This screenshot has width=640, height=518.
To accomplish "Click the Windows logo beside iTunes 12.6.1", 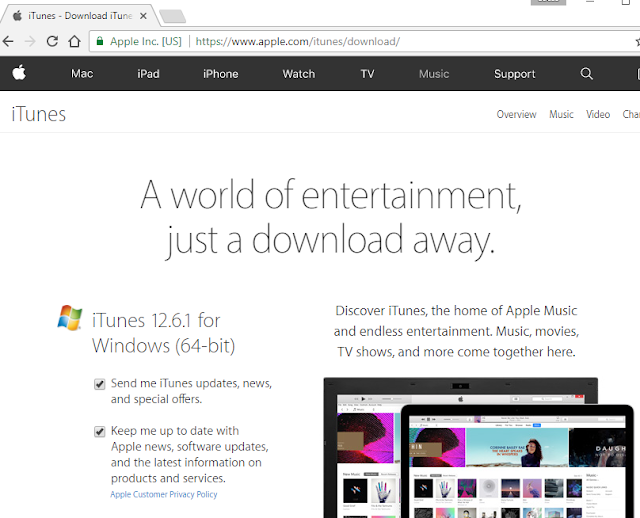I will (70, 318).
